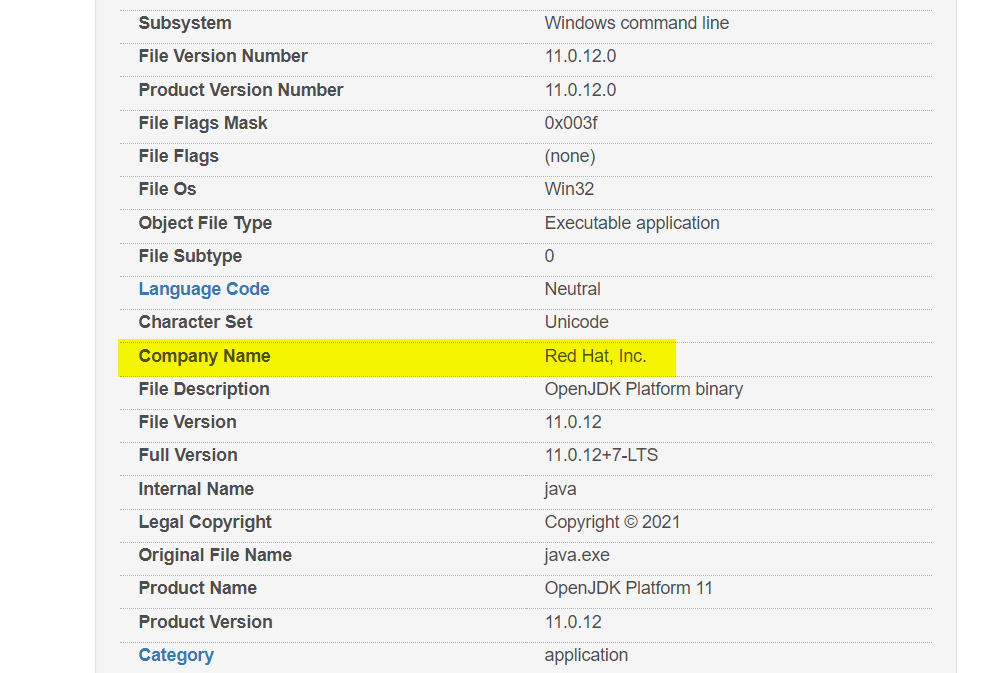The image size is (981, 673).
Task: Click the File Version Number value 11.0.12.0
Action: (x=580, y=56)
